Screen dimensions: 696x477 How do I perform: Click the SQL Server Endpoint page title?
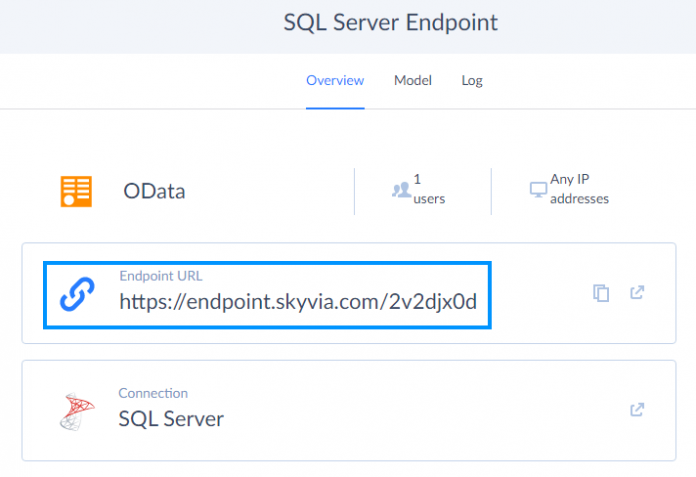(390, 22)
